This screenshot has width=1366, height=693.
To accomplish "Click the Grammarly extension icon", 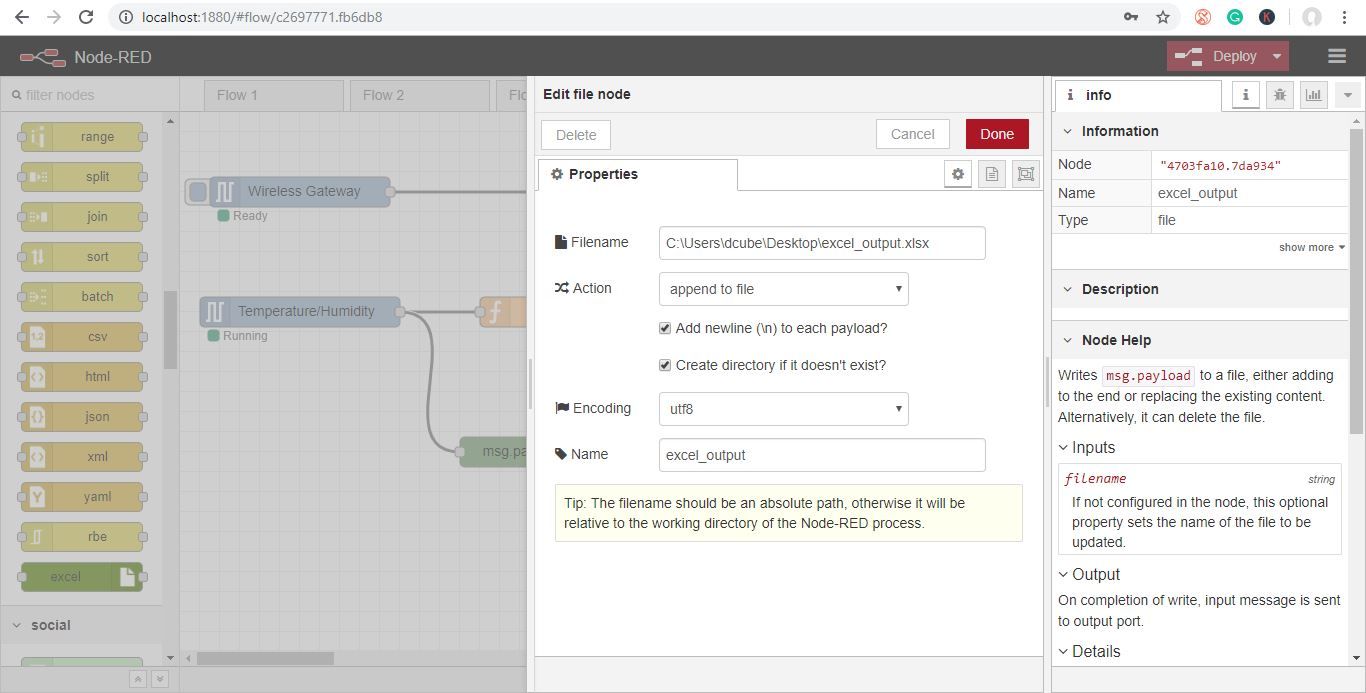I will (x=1235, y=17).
